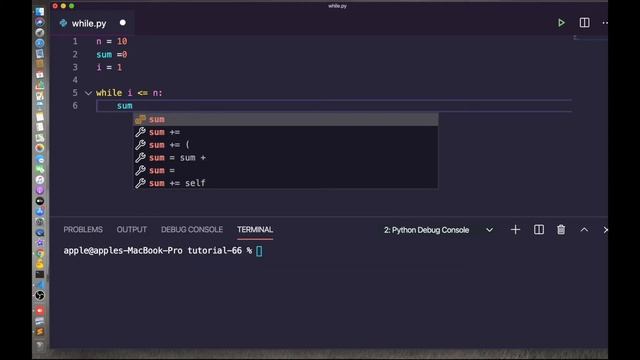Screen dimensions: 640x360
Task: Choose the 'sum =' suggestion
Action: pyautogui.click(x=286, y=170)
